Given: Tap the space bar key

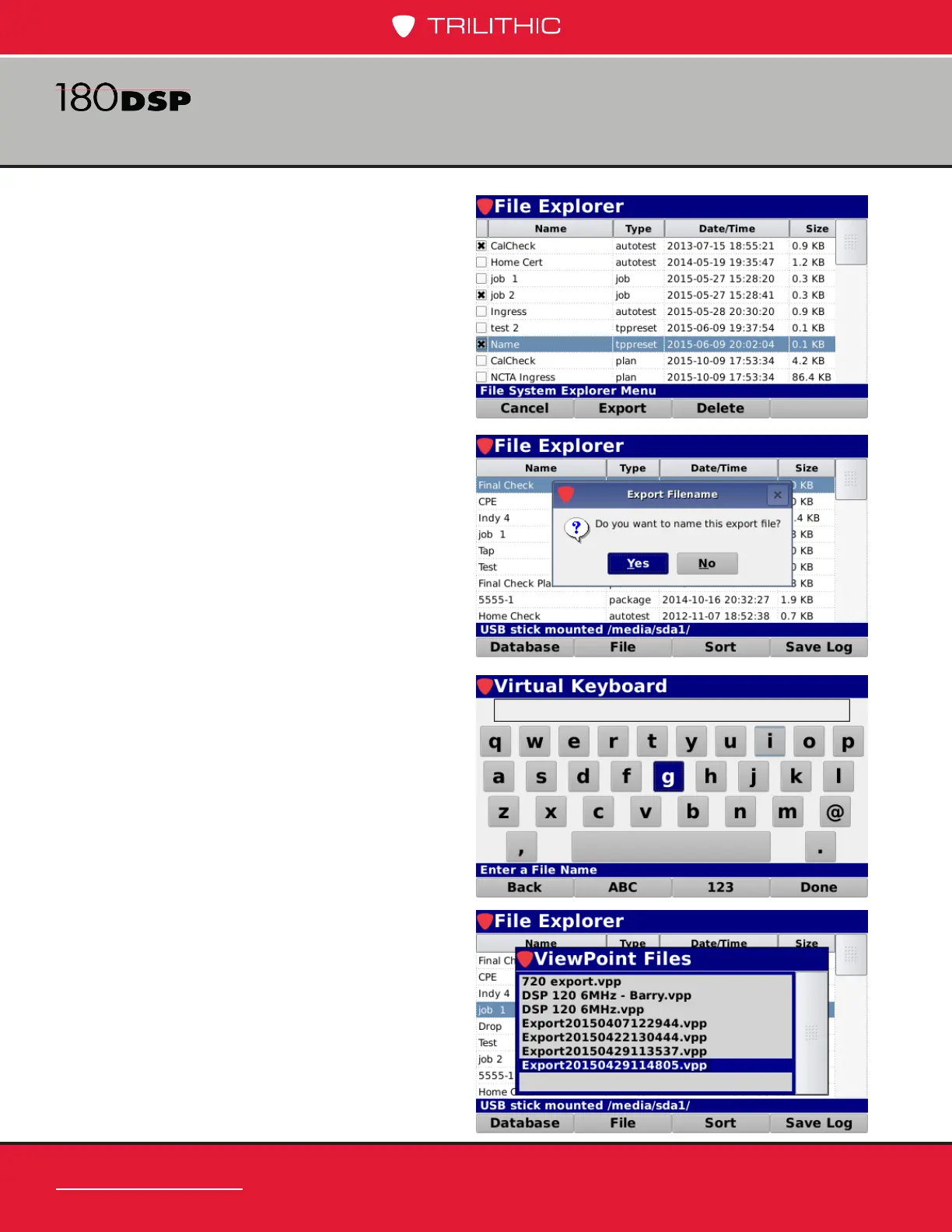Looking at the screenshot, I should 670,846.
